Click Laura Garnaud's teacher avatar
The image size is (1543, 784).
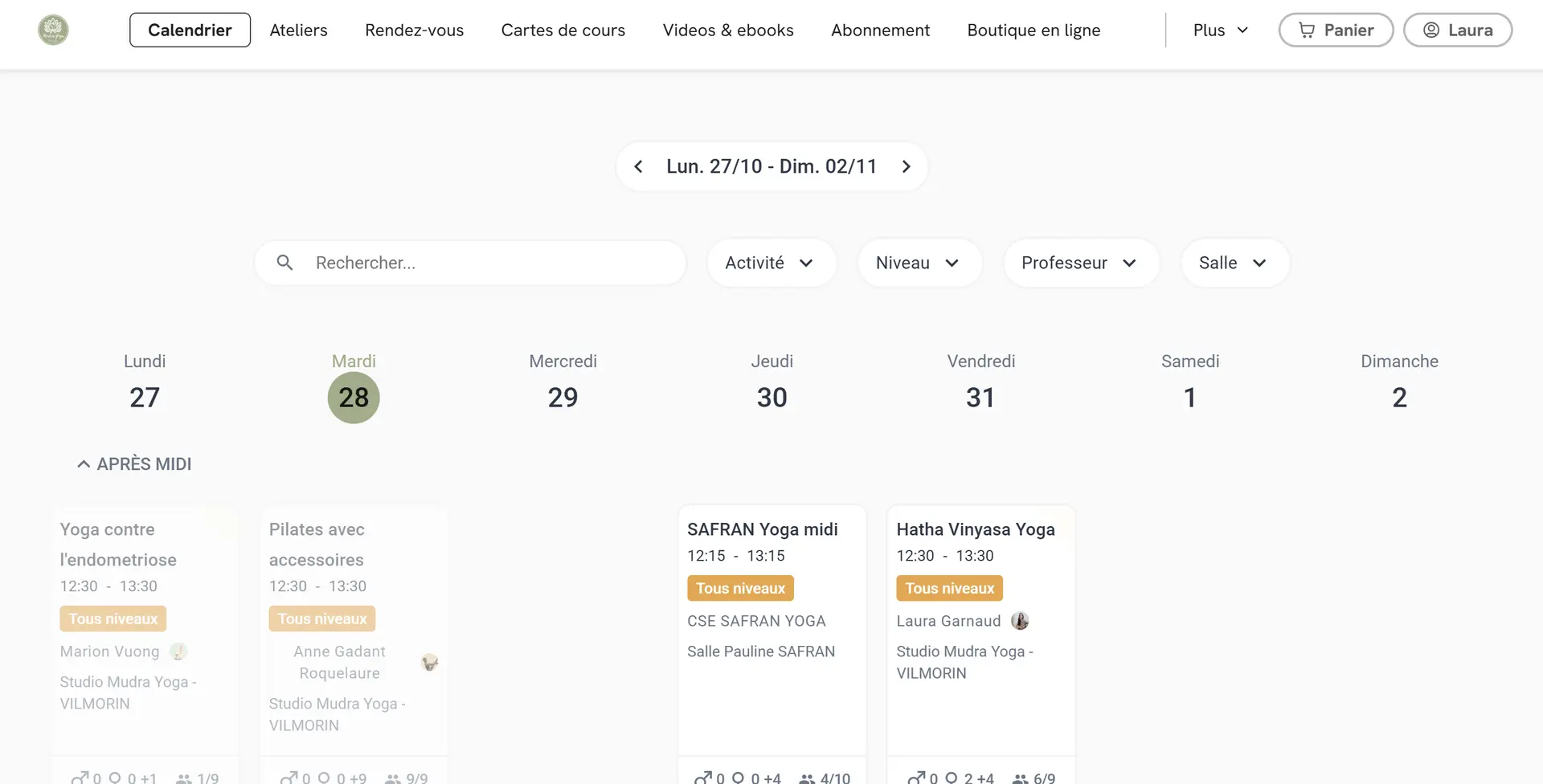pos(1020,621)
